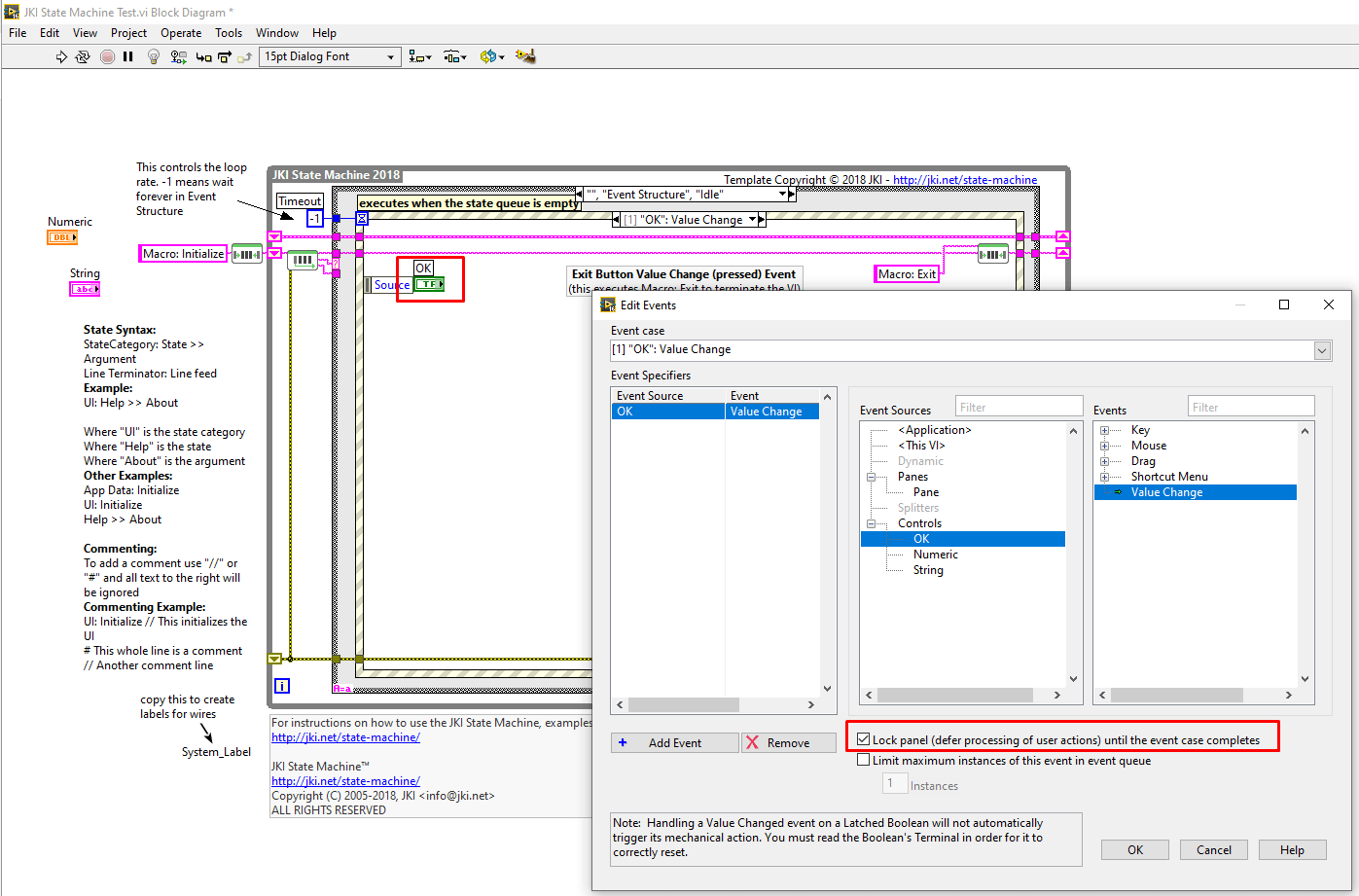
Task: Click the Add Event button
Action: [x=674, y=742]
